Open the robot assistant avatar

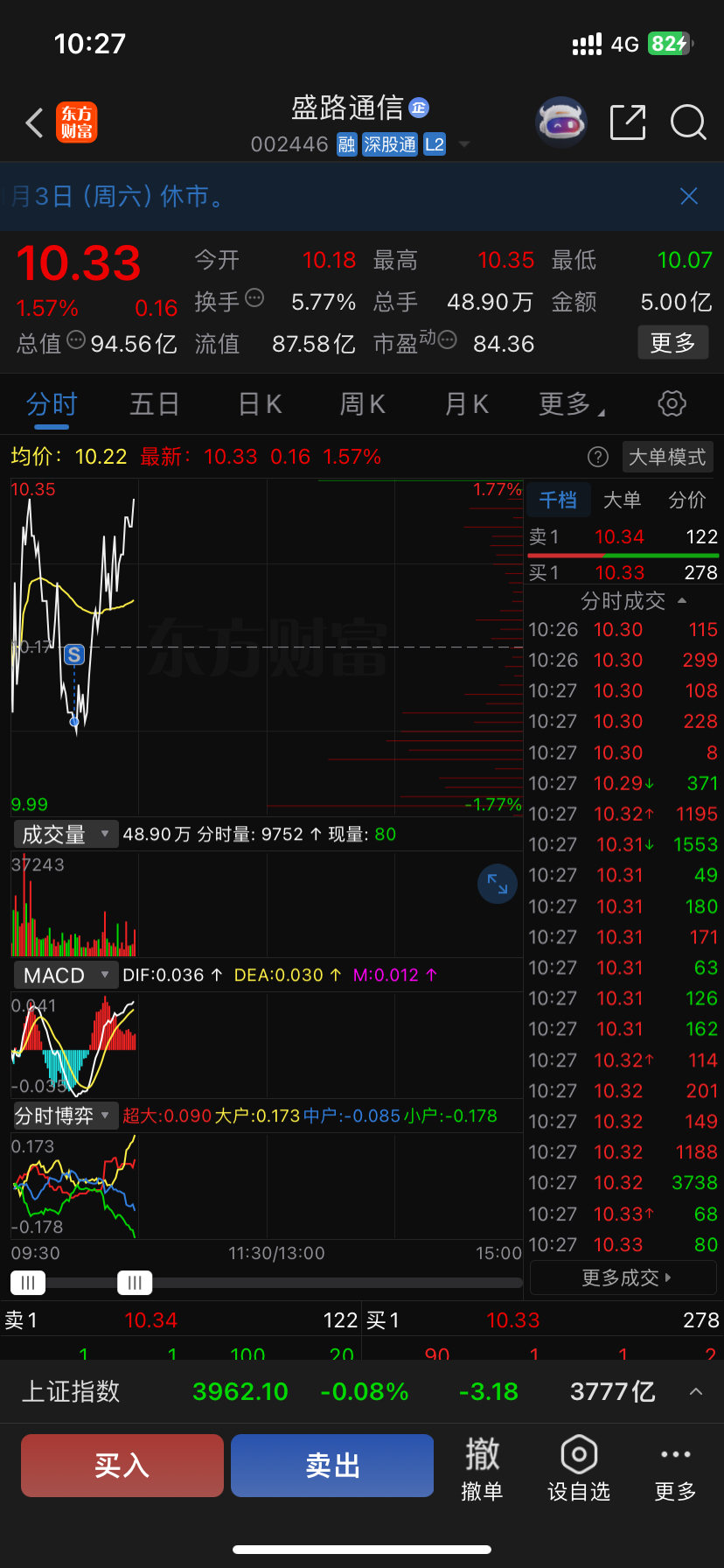560,122
